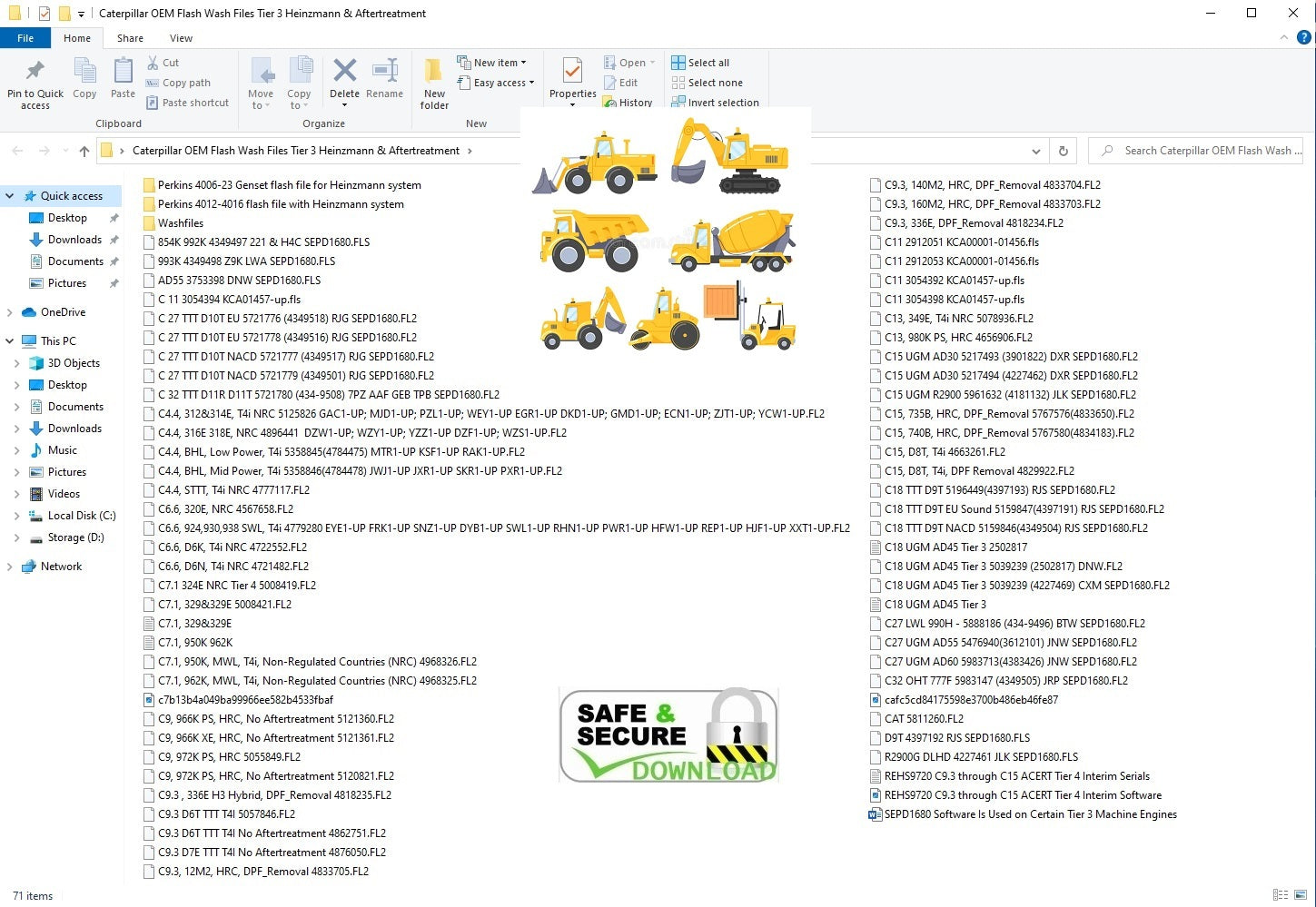Expand the Network tree node
The image size is (1316, 907).
click(10, 567)
